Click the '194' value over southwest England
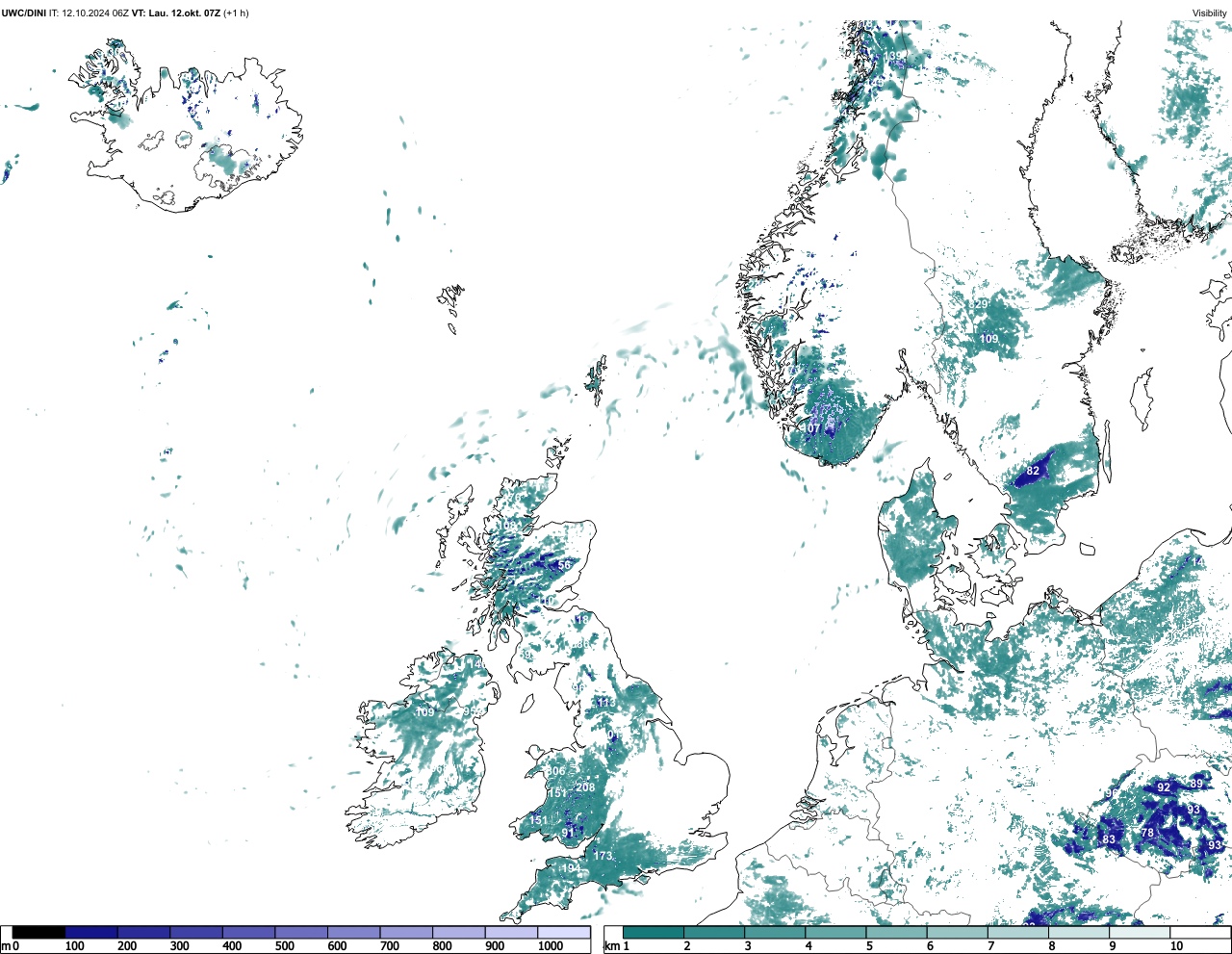Image resolution: width=1232 pixels, height=954 pixels. click(571, 868)
